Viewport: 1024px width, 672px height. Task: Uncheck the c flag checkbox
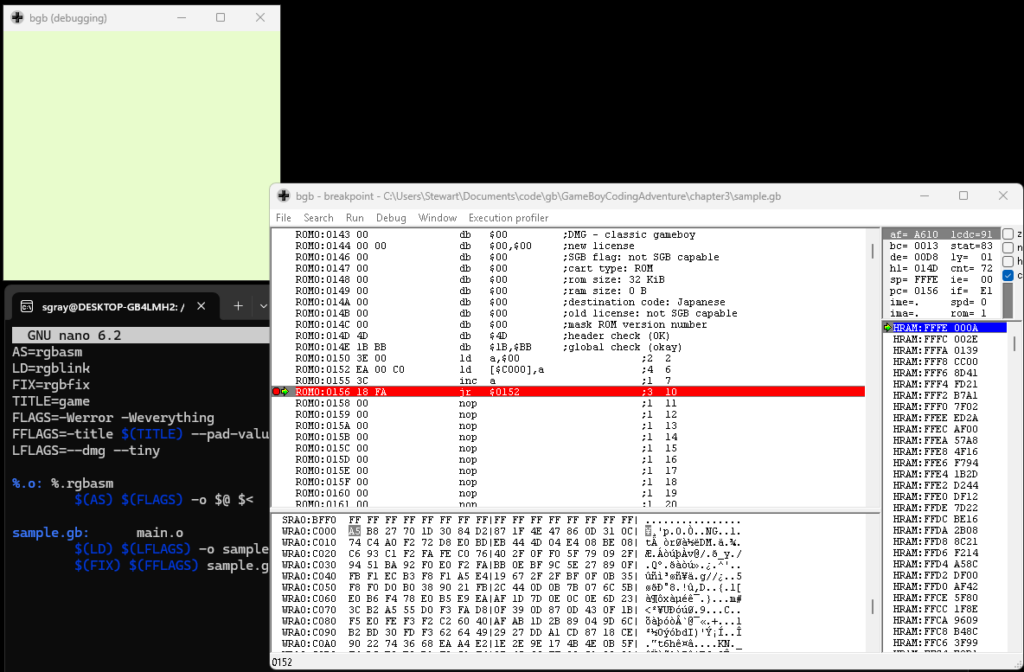coord(1007,276)
